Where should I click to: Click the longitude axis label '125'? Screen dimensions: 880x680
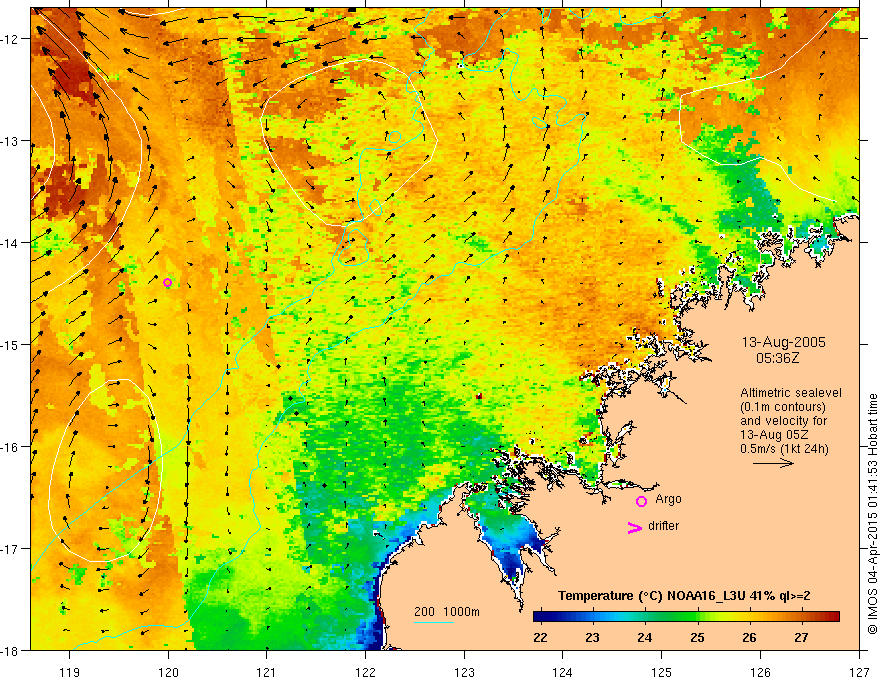click(662, 672)
